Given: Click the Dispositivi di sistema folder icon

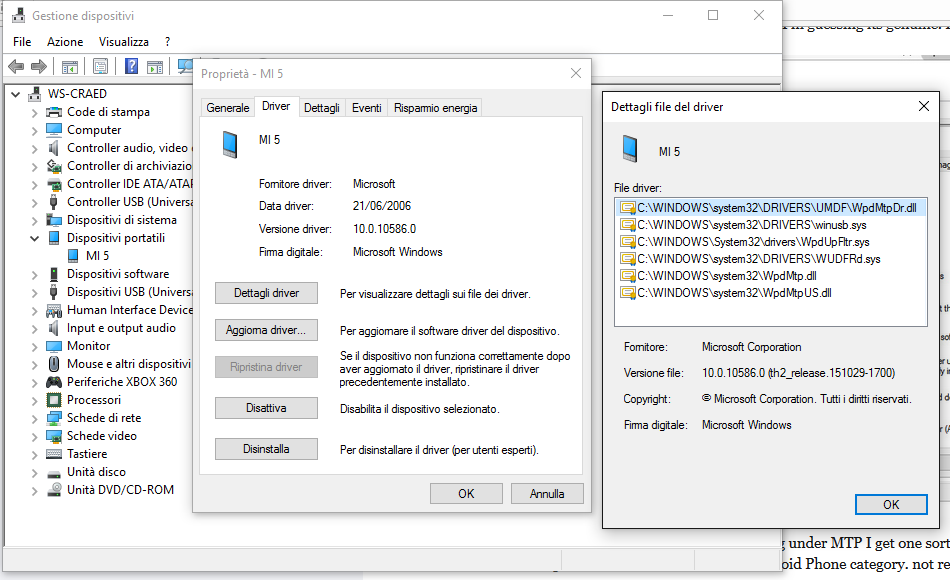Looking at the screenshot, I should [x=54, y=220].
